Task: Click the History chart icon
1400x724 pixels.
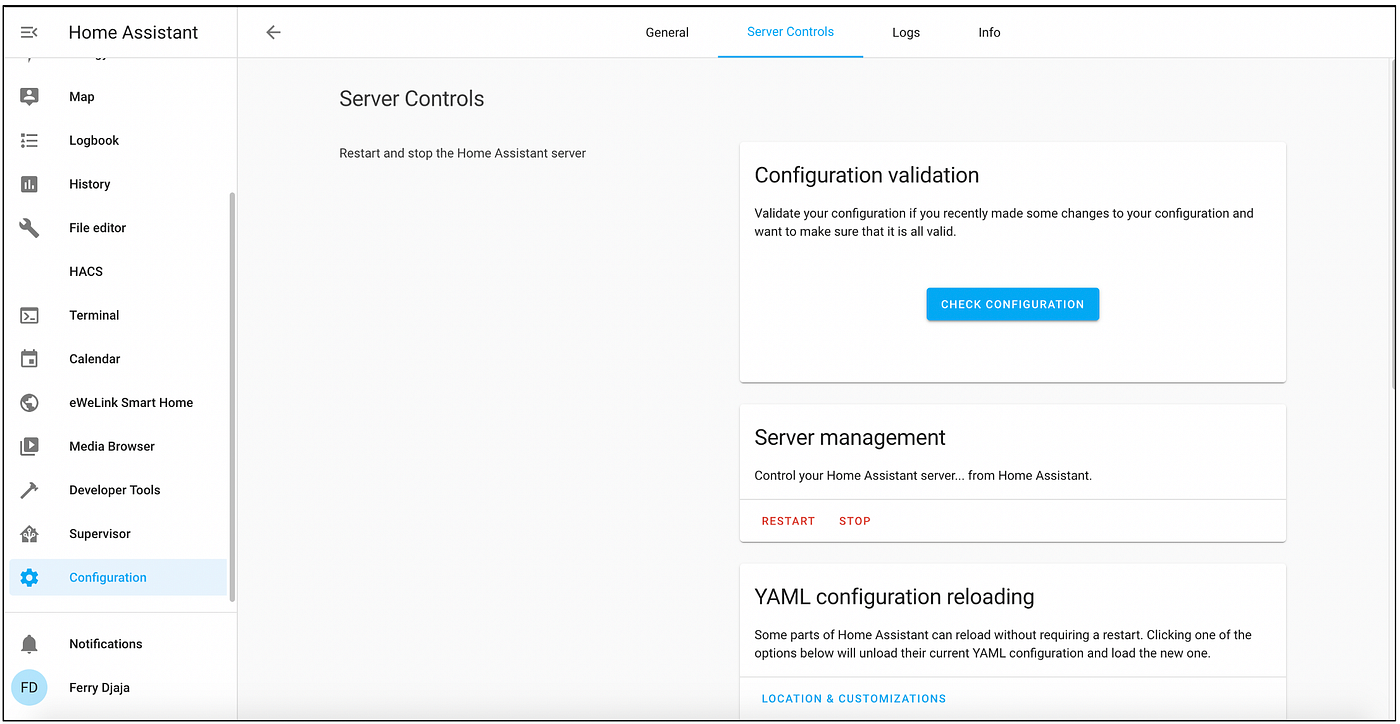Action: pos(29,184)
